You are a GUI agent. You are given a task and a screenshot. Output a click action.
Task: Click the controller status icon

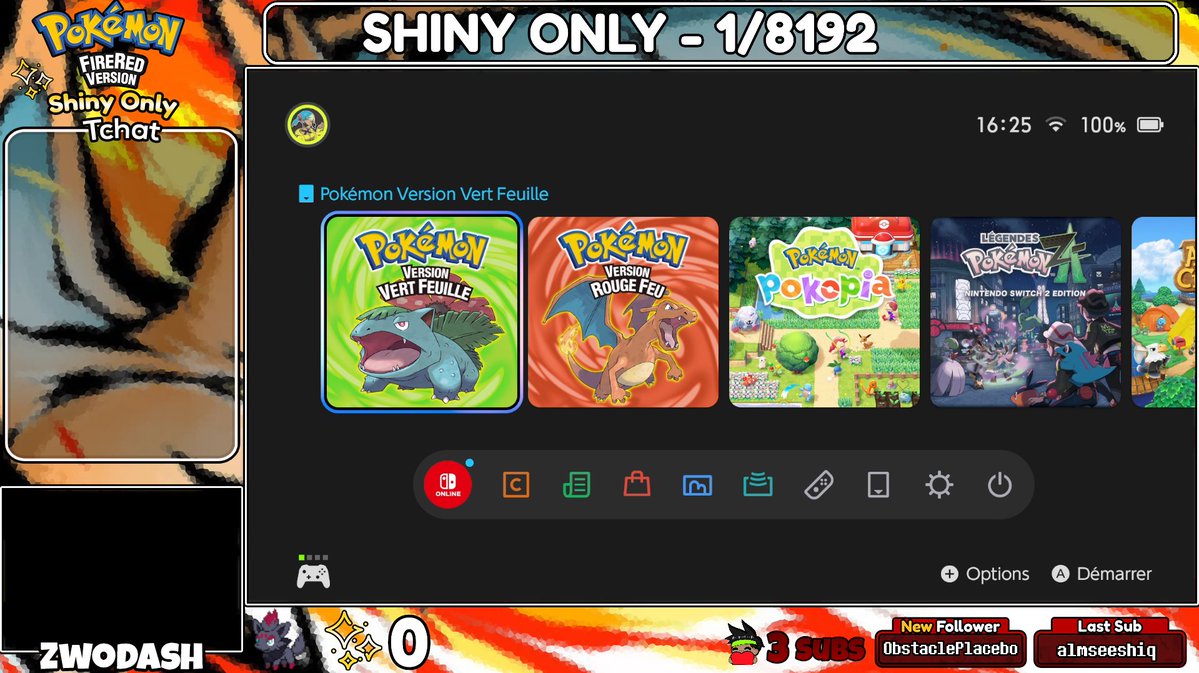[314, 573]
